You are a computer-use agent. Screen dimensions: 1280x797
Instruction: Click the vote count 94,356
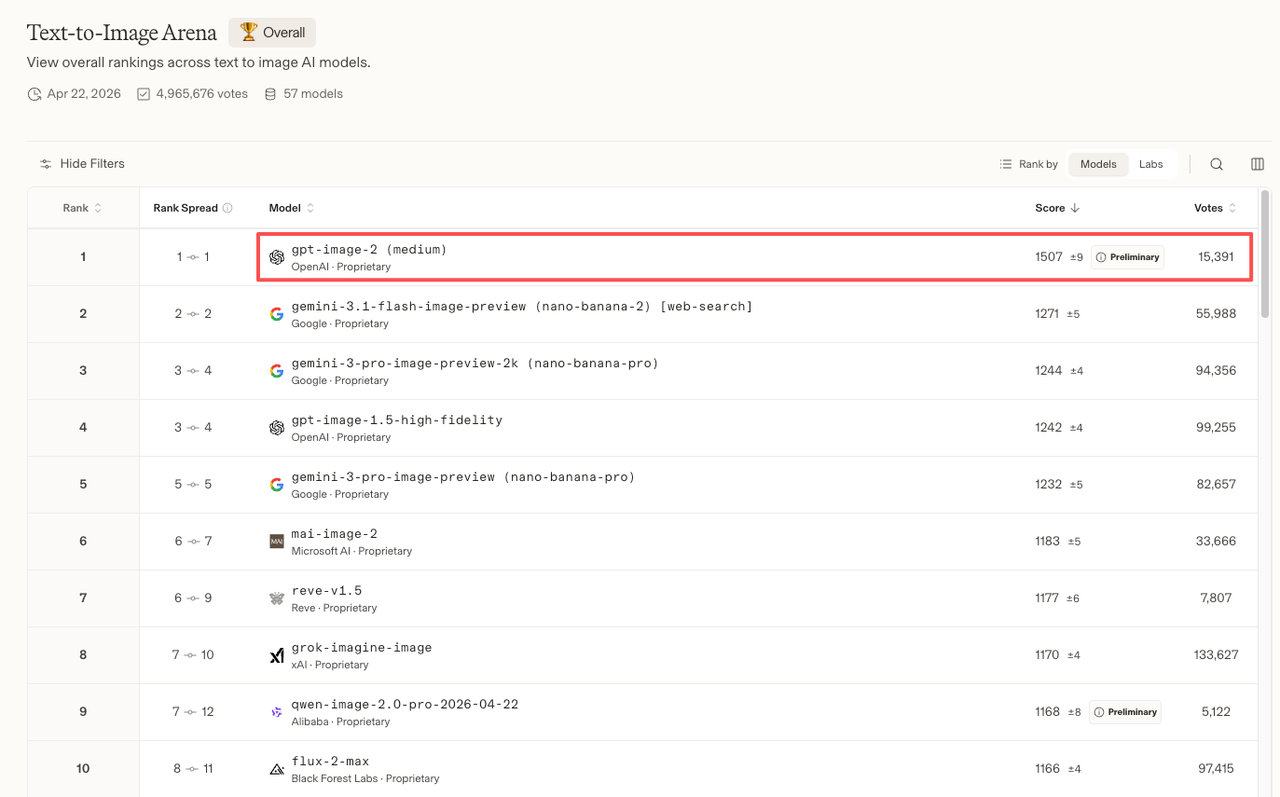click(1215, 371)
